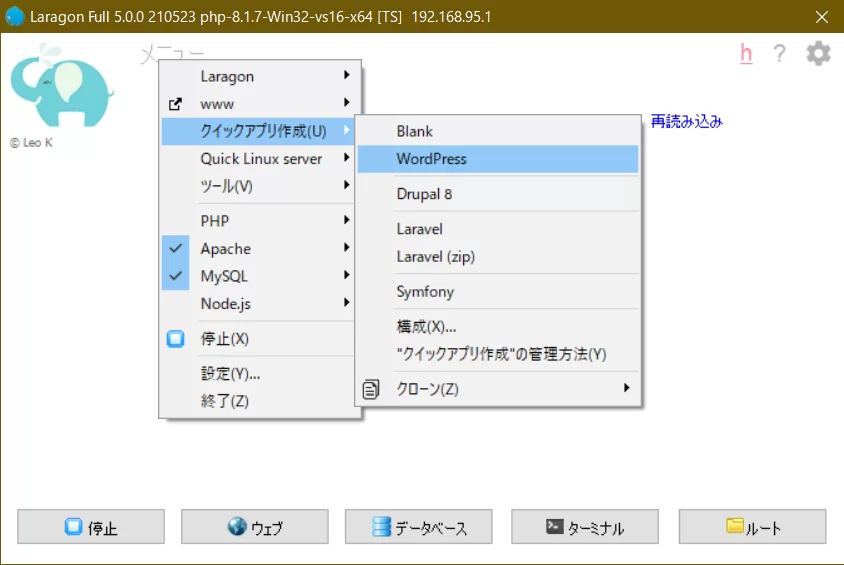This screenshot has height=565, width=844.
Task: Click the 再読み込み reload link
Action: pos(686,122)
